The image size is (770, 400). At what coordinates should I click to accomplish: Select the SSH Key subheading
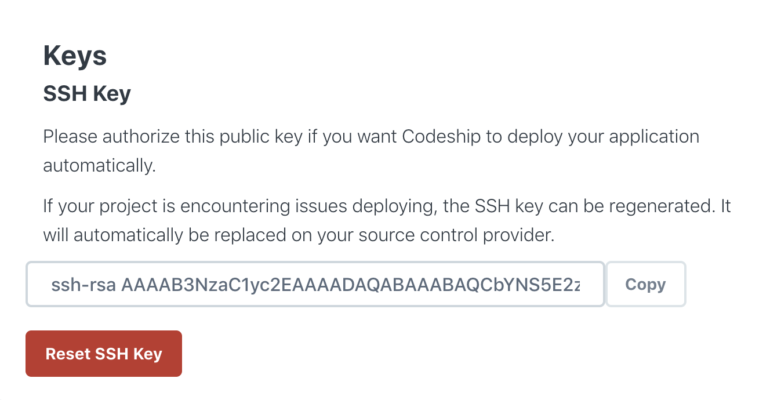click(x=87, y=93)
